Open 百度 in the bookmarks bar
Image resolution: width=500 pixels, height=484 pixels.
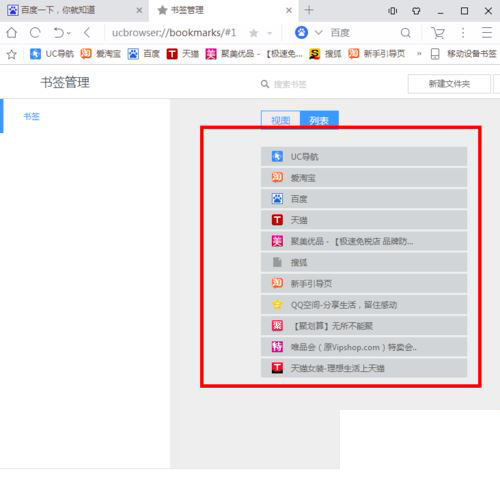coord(144,54)
